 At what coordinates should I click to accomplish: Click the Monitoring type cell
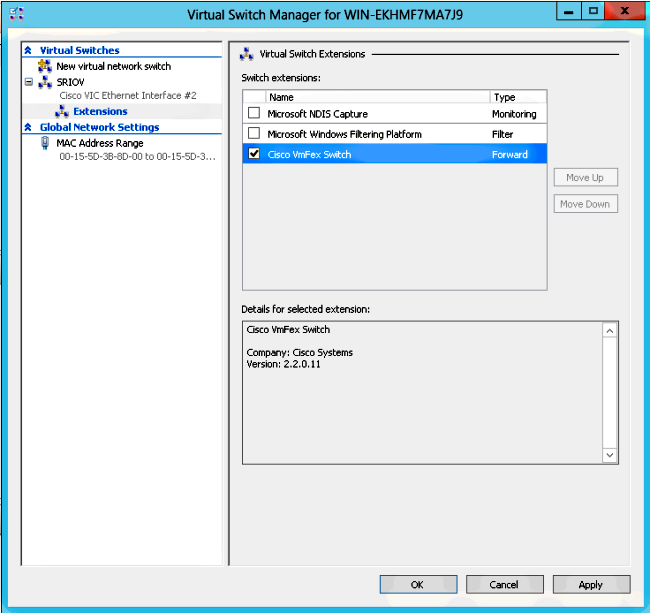click(x=514, y=114)
